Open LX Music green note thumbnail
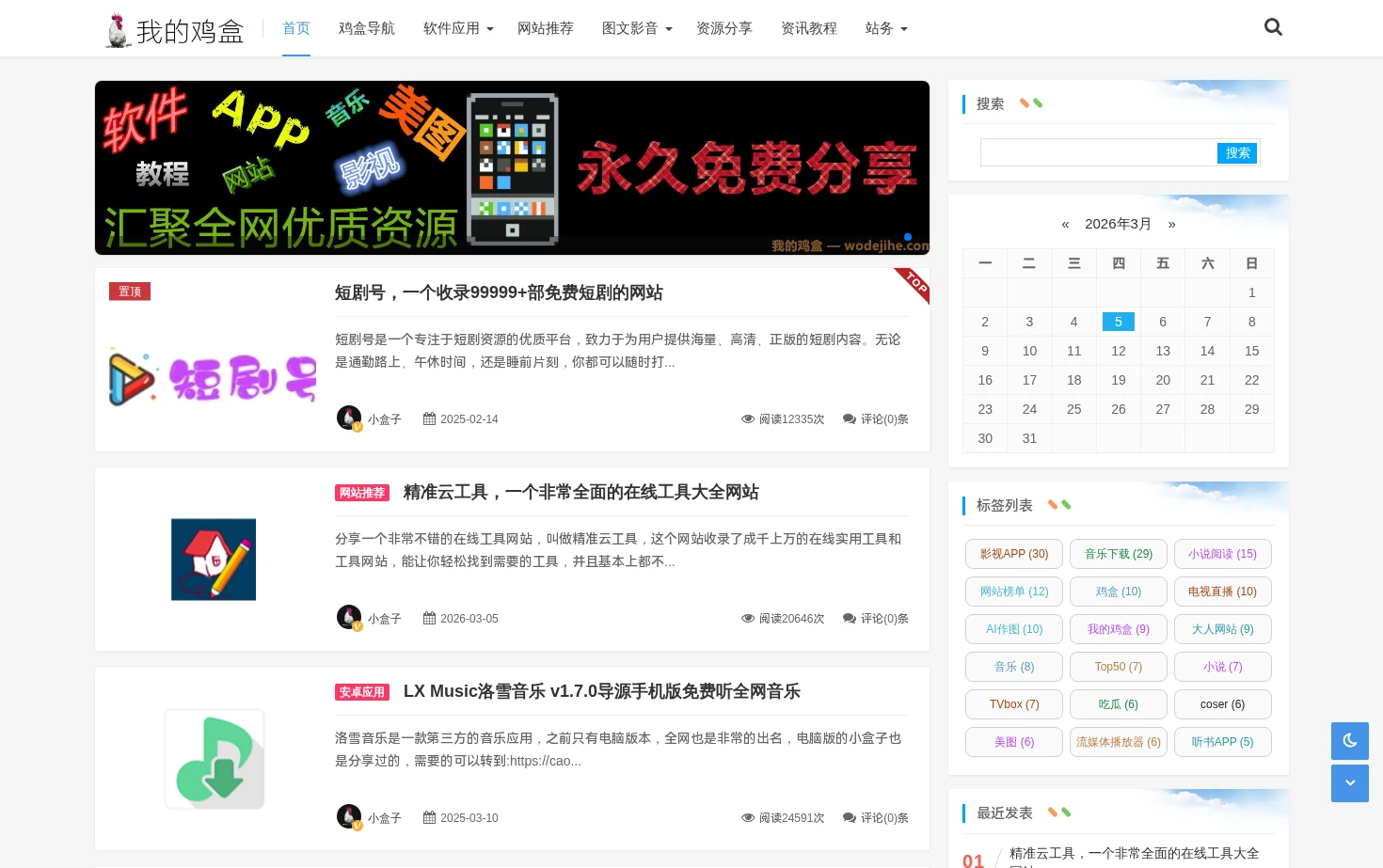The height and width of the screenshot is (868, 1383). click(x=215, y=759)
